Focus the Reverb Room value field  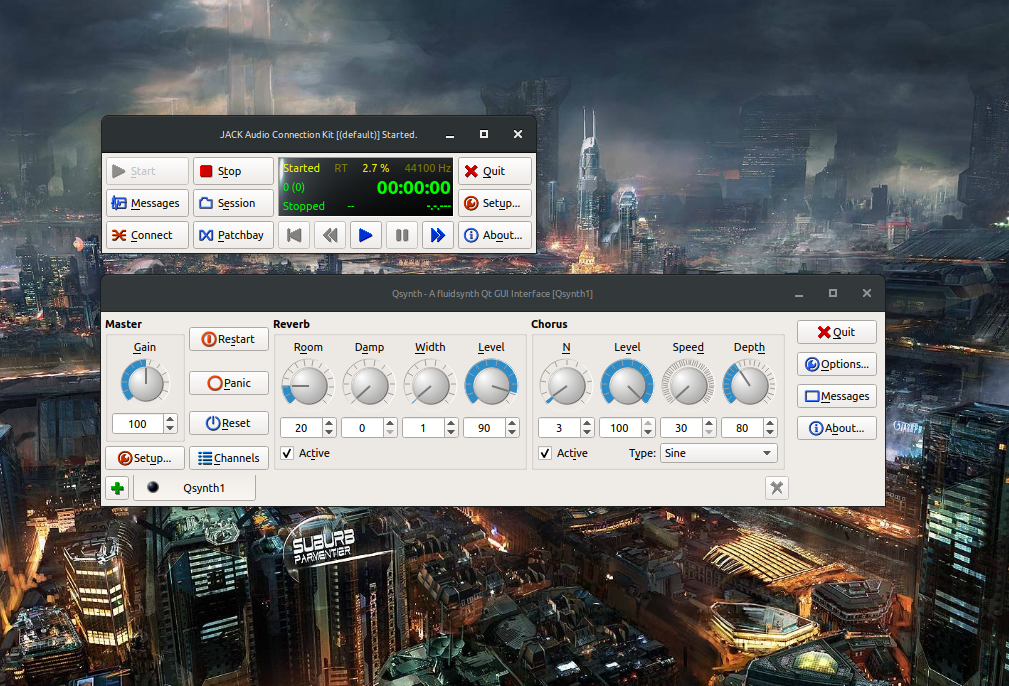click(x=301, y=428)
